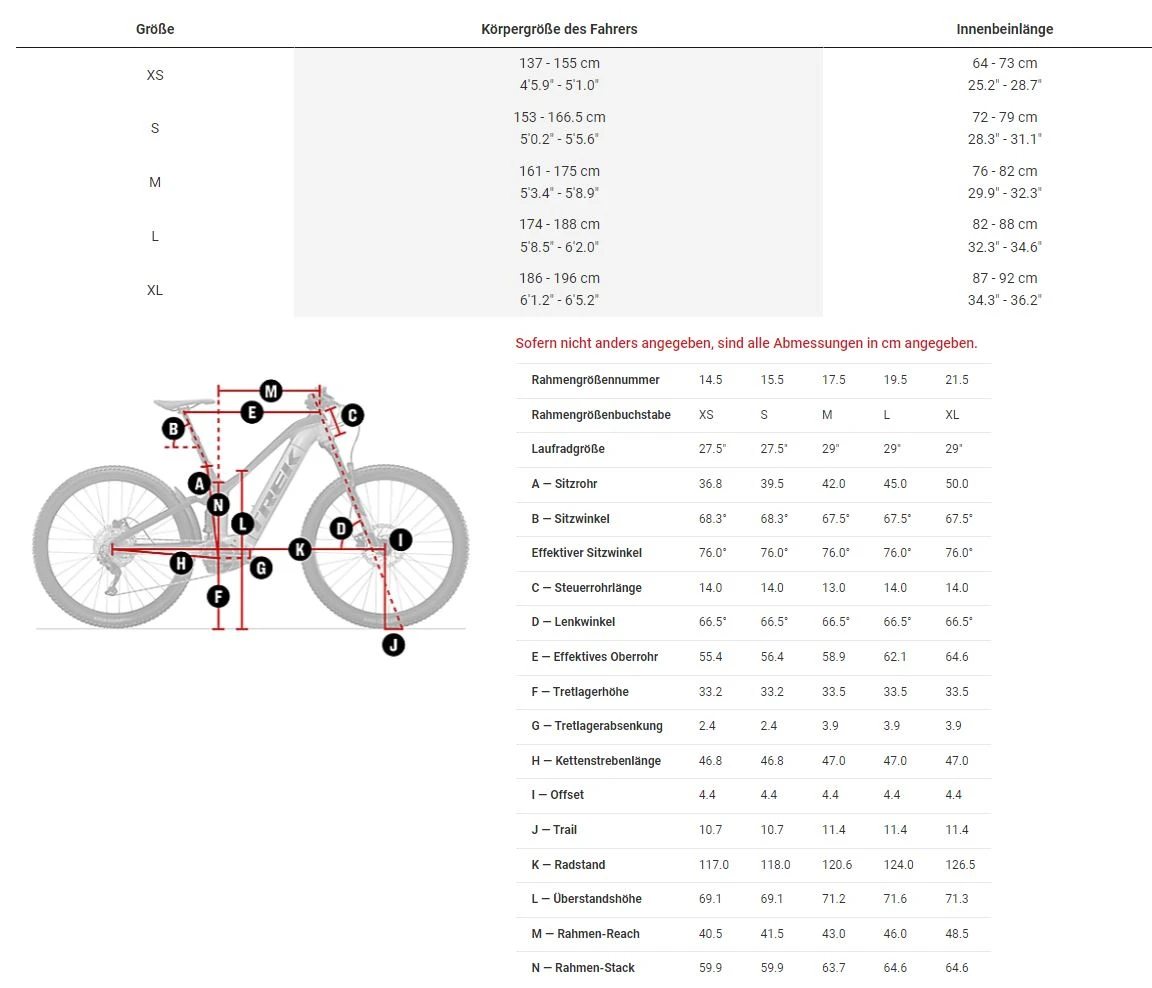Image resolution: width=1152 pixels, height=988 pixels.
Task: Select the G marker beside the crank
Action: pyautogui.click(x=261, y=568)
